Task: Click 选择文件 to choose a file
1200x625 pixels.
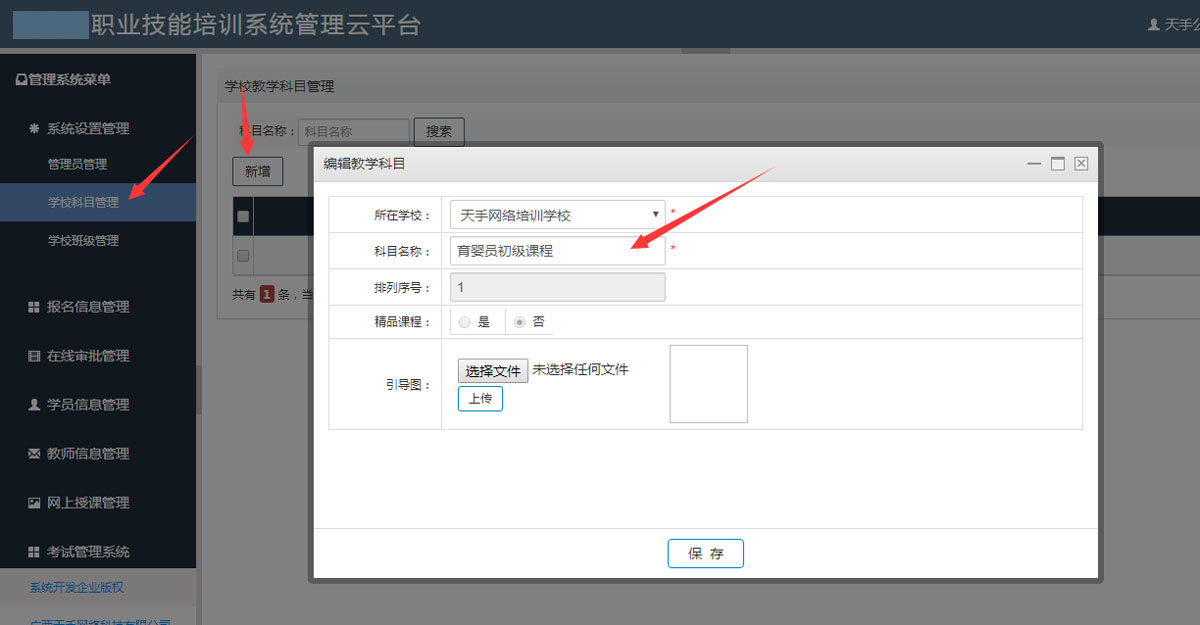Action: 492,371
